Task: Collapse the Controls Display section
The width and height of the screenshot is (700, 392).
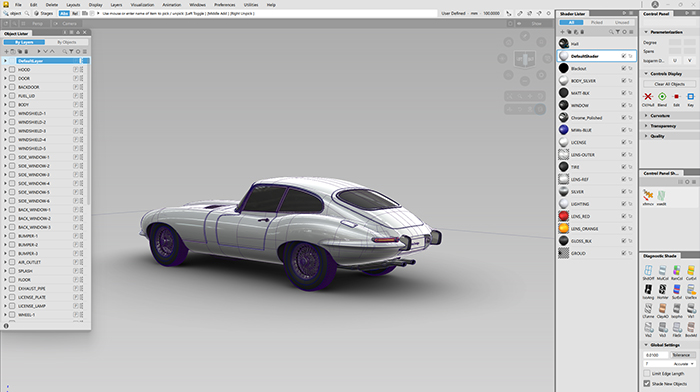Action: [646, 74]
